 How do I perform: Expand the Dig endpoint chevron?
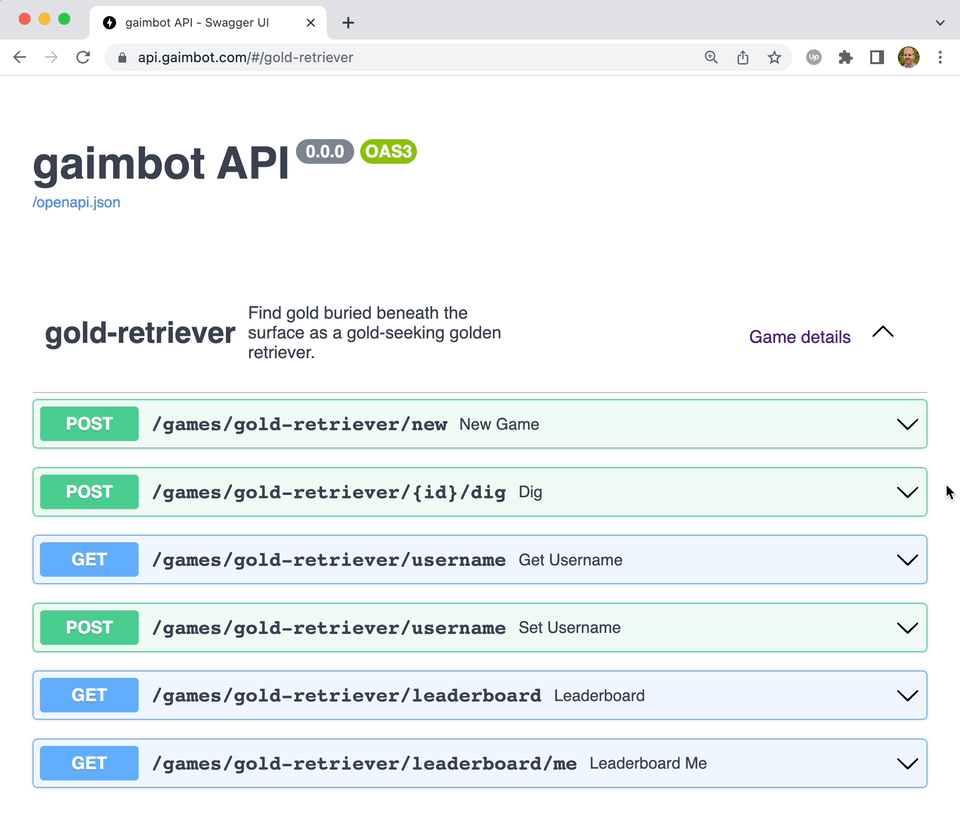[907, 492]
